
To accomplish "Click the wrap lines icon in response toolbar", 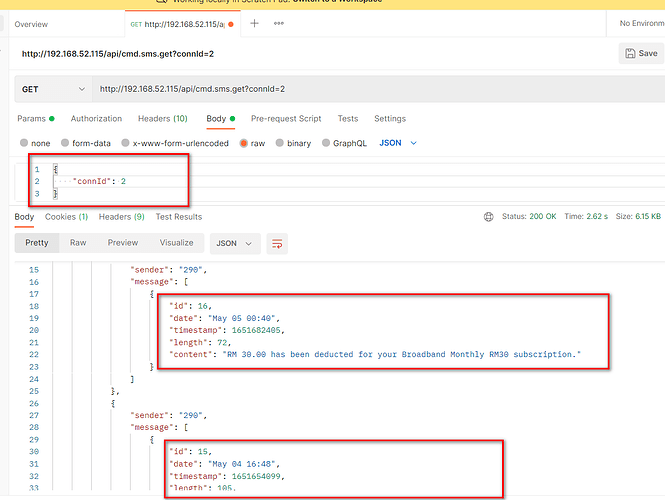I will click(x=277, y=243).
